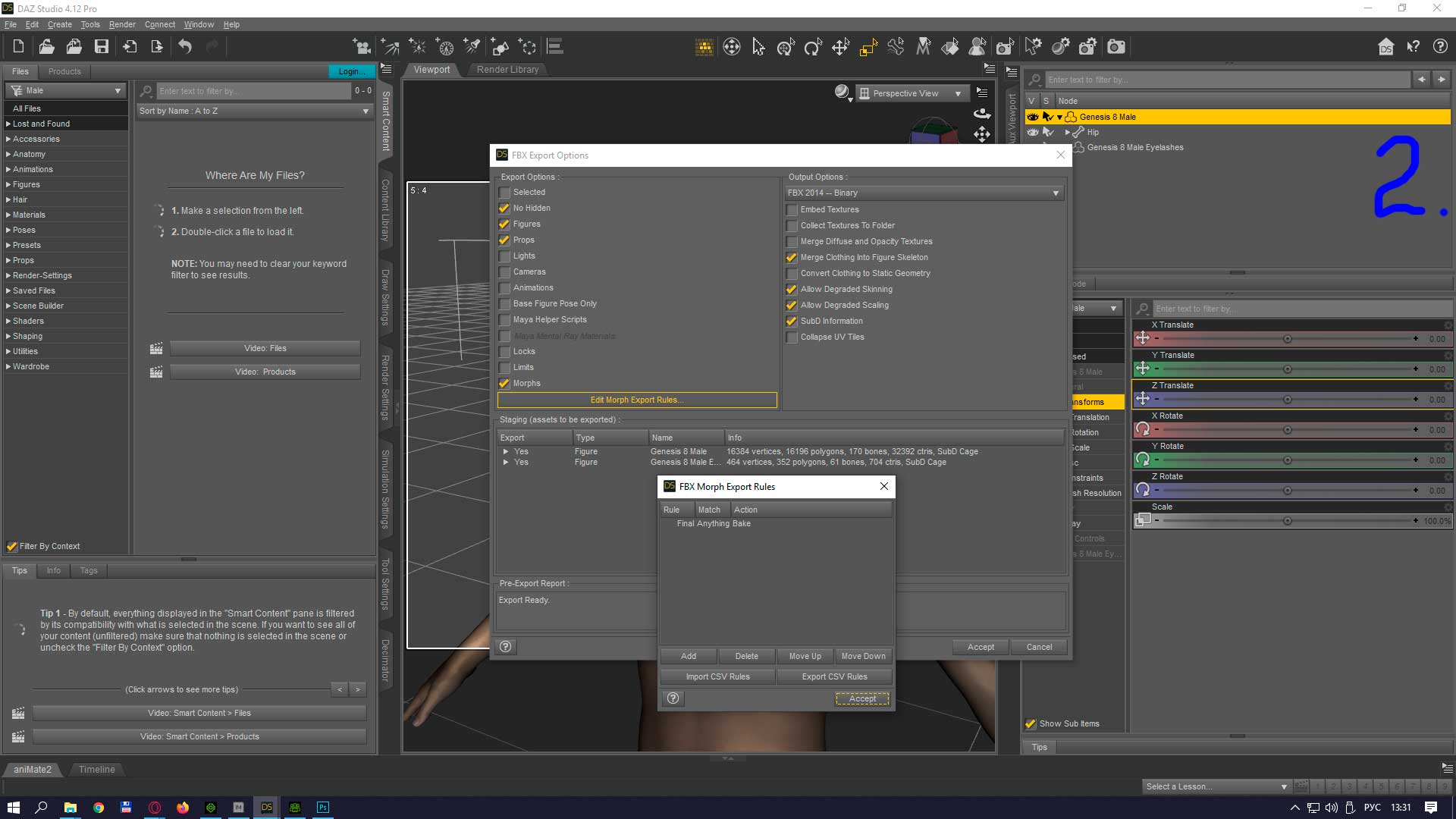Screen dimensions: 1456x819
Task: Adjust the Y Rotate slider
Action: click(1287, 460)
